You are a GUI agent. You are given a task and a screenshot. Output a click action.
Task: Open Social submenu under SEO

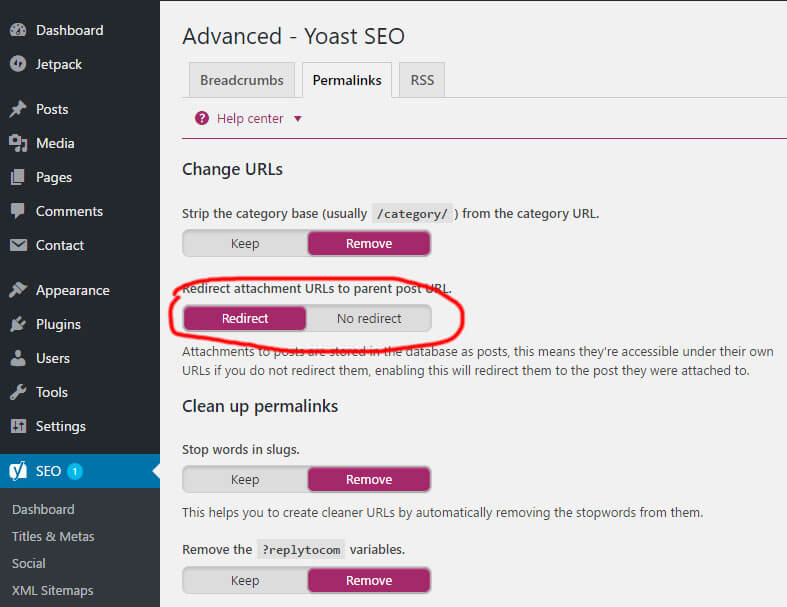click(x=29, y=564)
